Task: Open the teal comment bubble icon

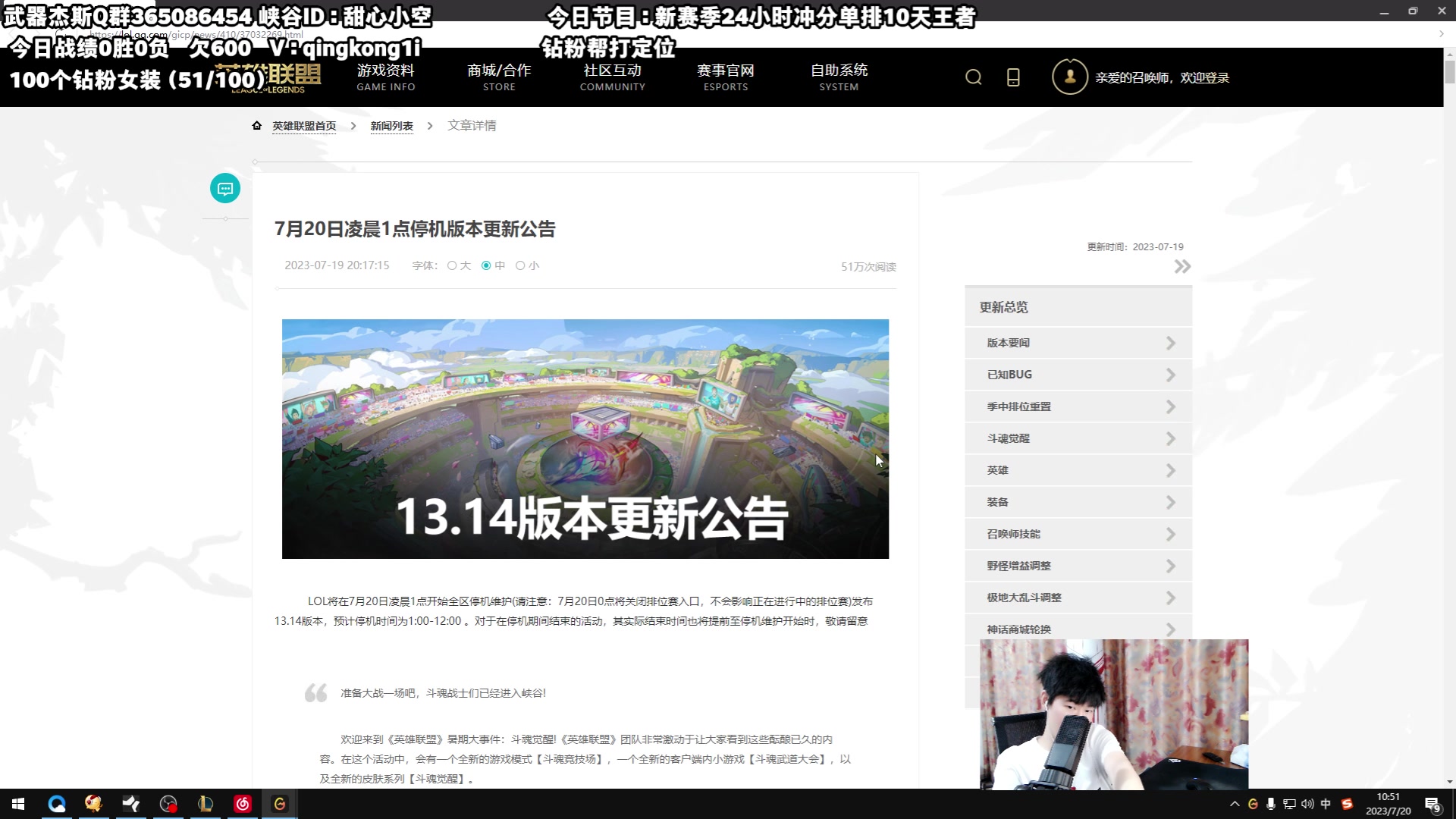Action: [225, 188]
